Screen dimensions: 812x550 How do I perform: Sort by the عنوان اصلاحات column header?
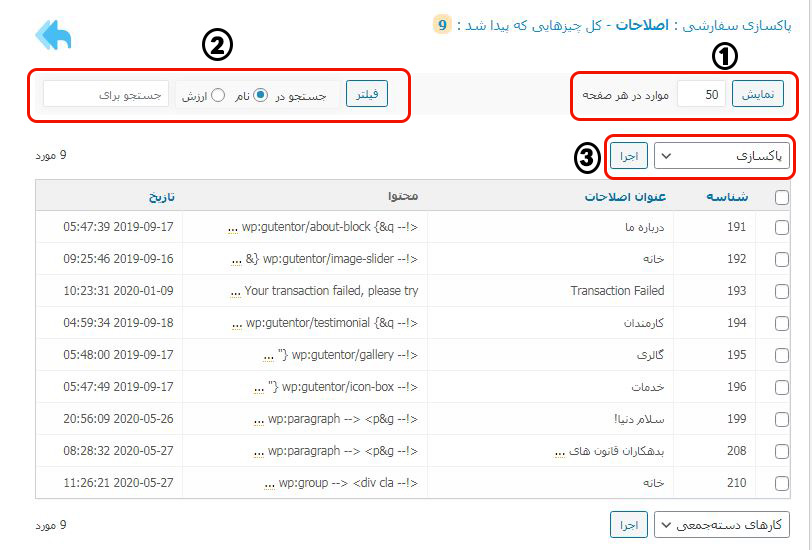625,197
